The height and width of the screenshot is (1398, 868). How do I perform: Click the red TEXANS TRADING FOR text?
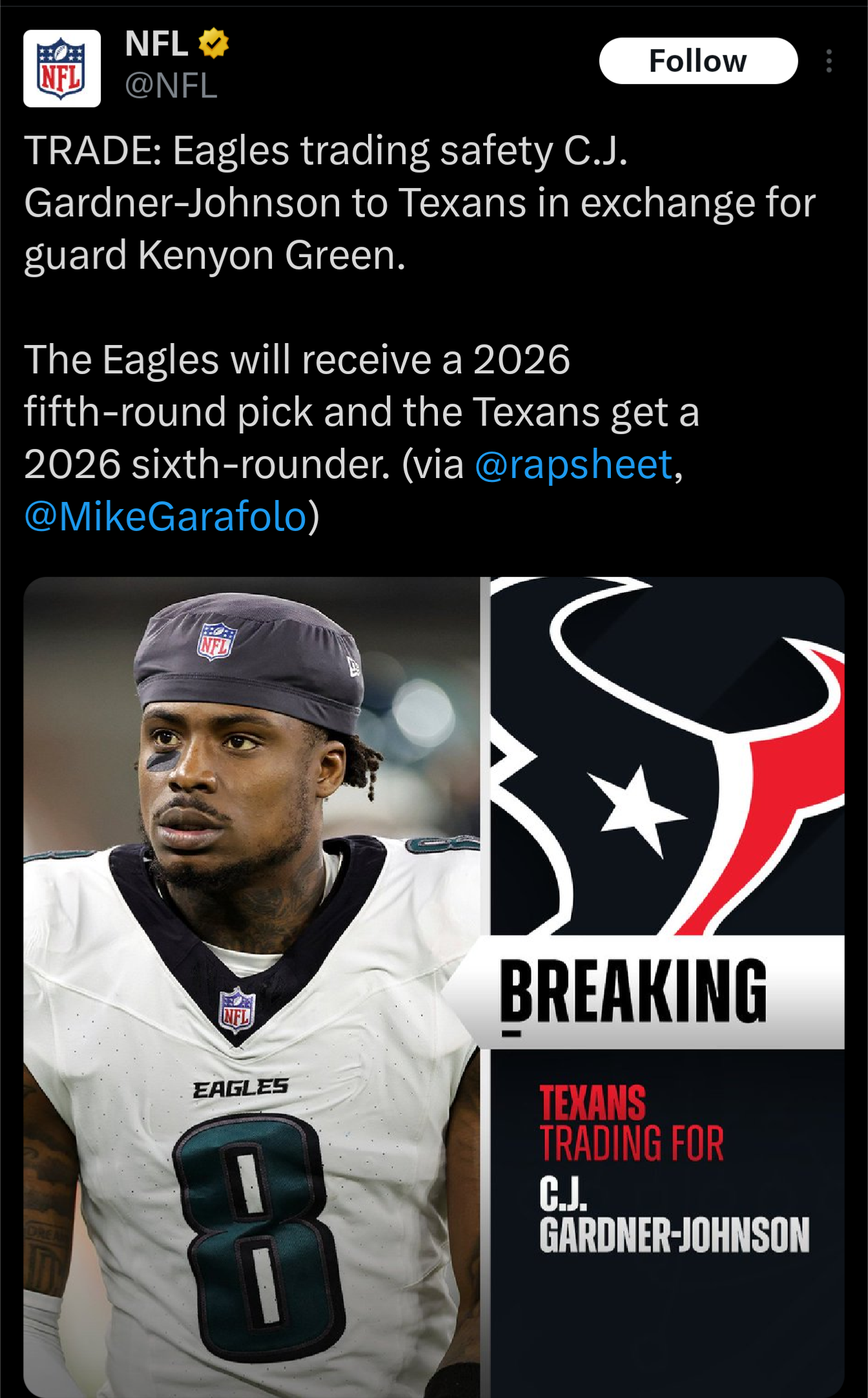click(x=632, y=1123)
